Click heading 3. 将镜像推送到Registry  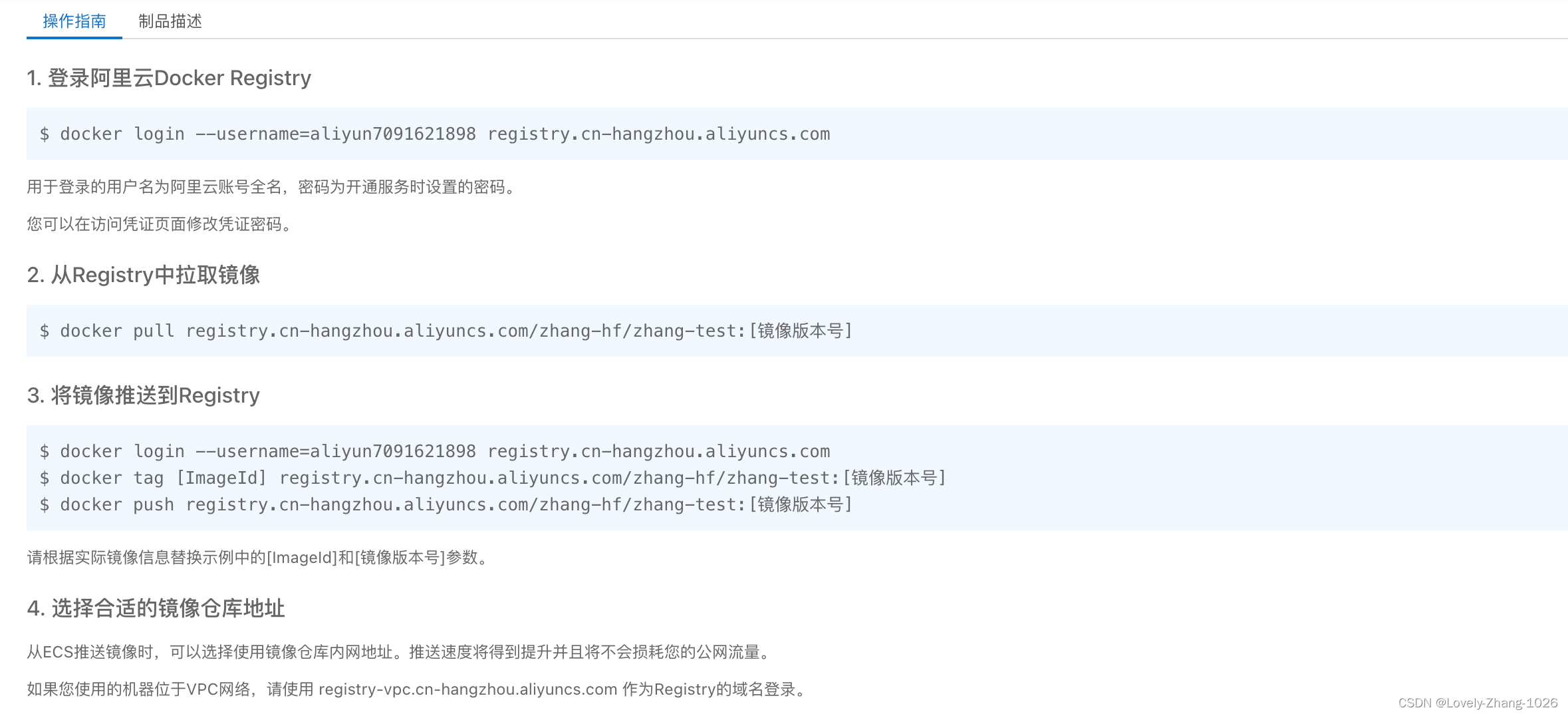click(144, 395)
